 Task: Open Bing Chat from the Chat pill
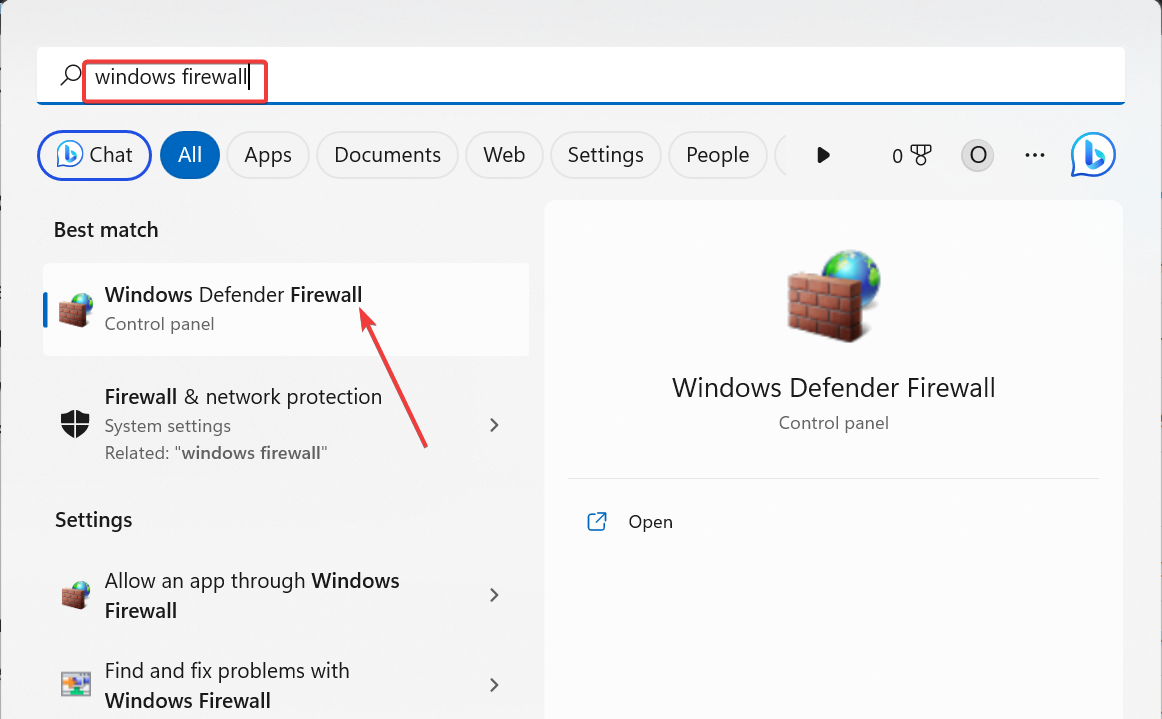tap(94, 155)
